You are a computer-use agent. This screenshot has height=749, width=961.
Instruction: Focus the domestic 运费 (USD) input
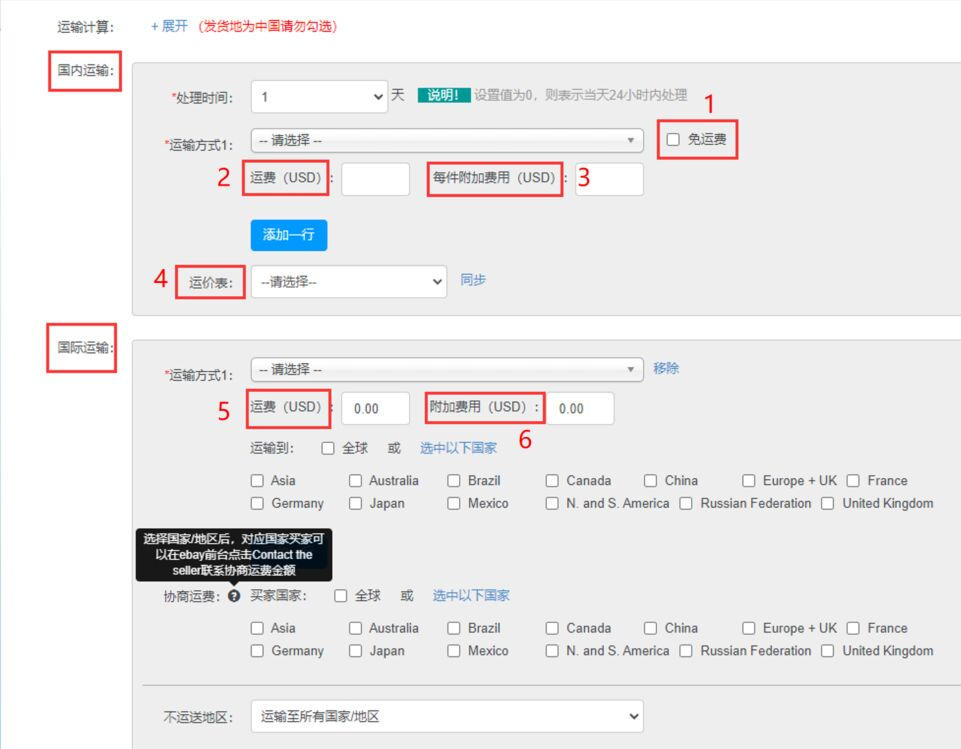375,179
